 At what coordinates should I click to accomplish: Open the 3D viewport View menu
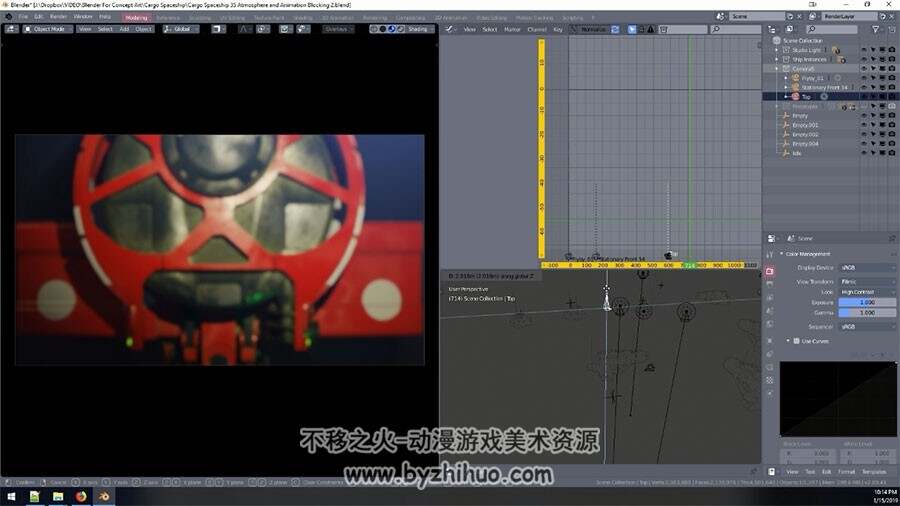(85, 29)
